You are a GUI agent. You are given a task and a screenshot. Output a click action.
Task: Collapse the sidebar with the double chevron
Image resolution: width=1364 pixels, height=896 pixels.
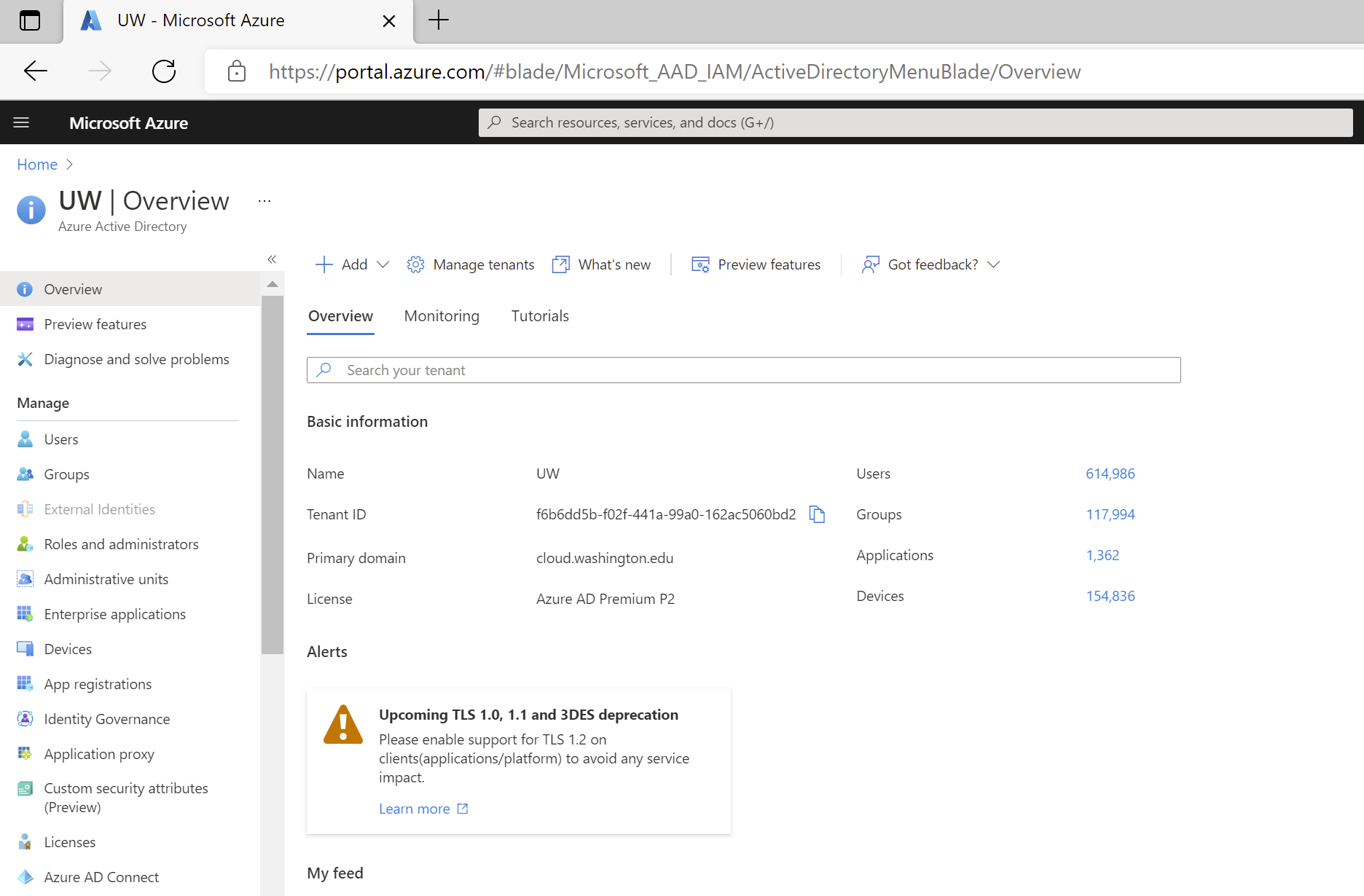pyautogui.click(x=272, y=259)
